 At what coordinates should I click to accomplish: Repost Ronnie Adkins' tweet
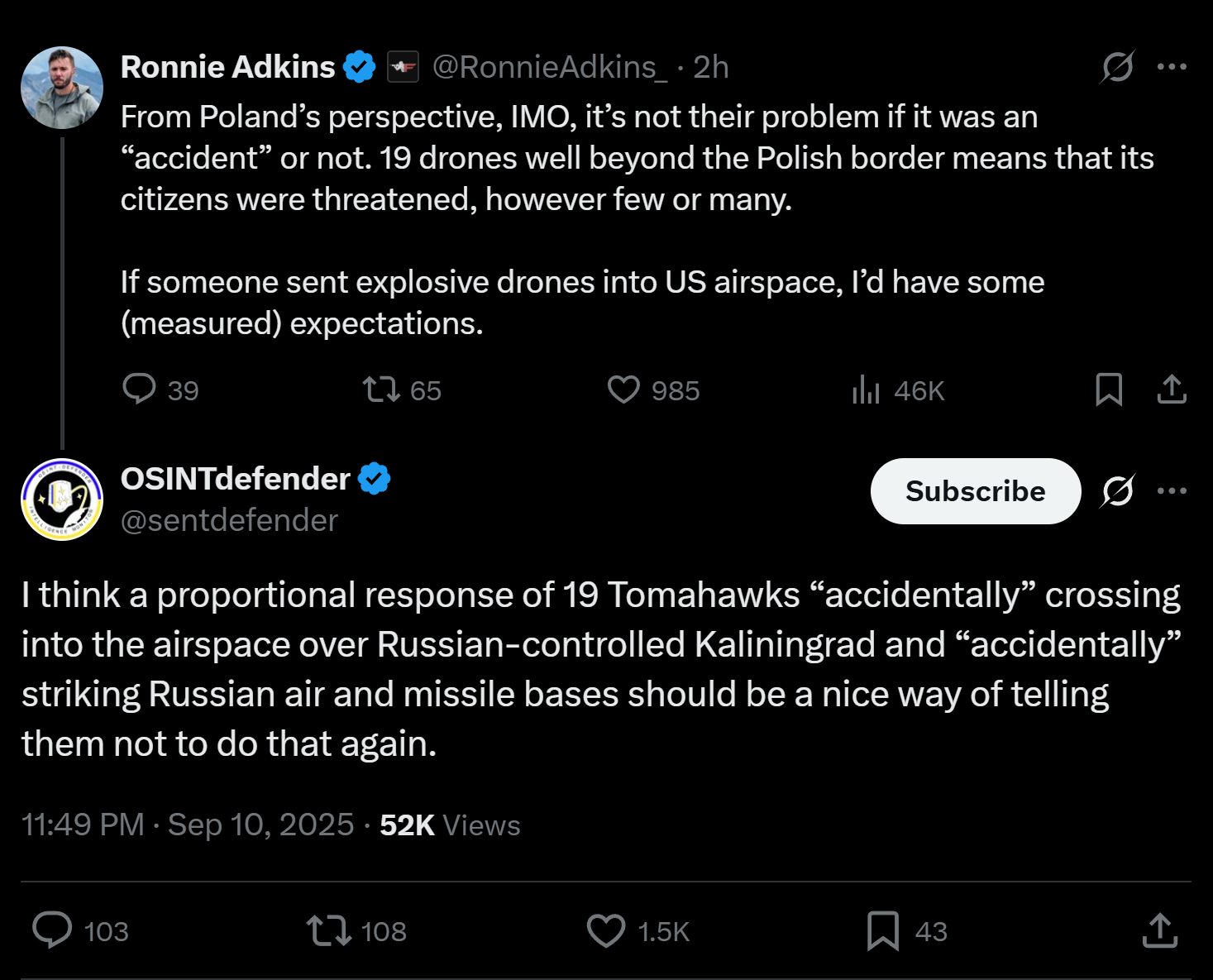pos(381,389)
